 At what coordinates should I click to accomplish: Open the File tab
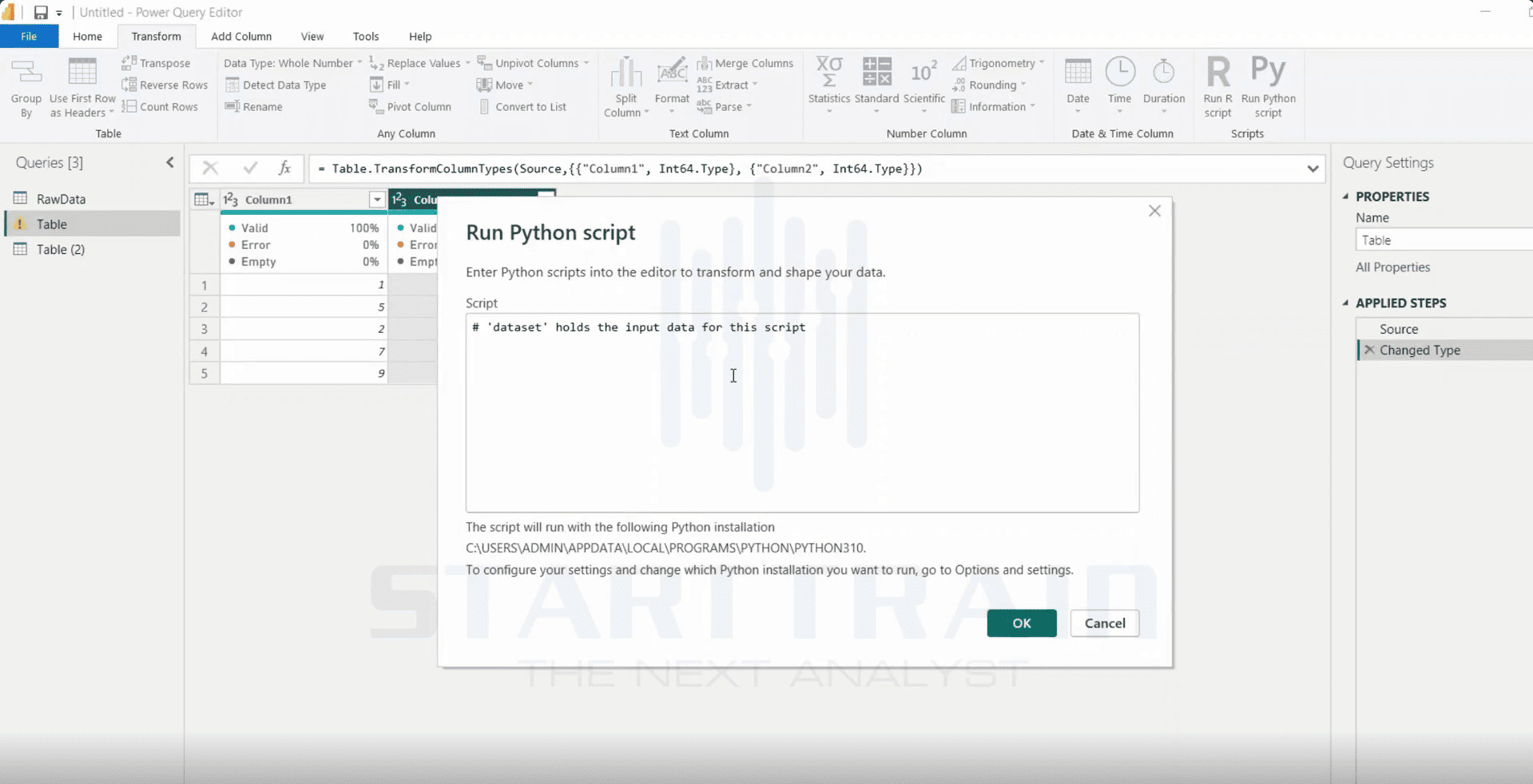(29, 36)
